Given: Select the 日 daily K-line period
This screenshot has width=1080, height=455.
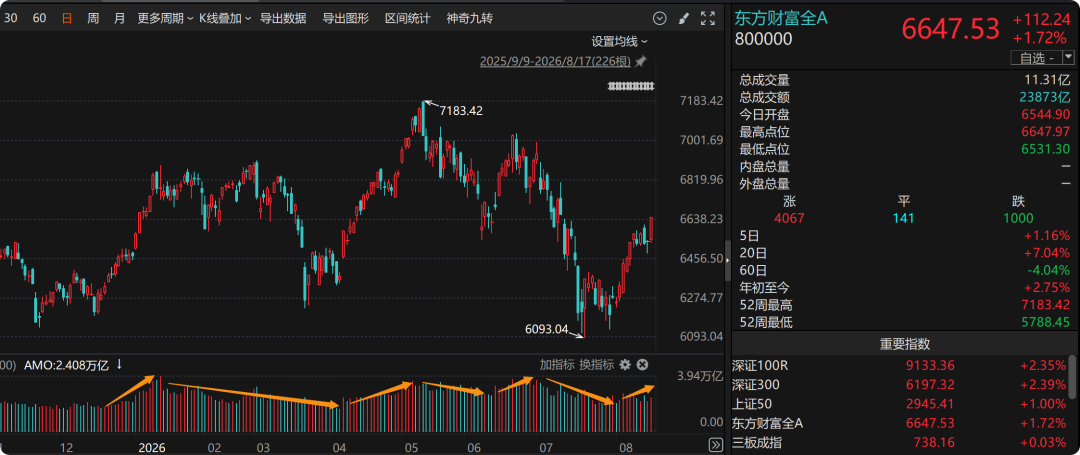Looking at the screenshot, I should 66,19.
